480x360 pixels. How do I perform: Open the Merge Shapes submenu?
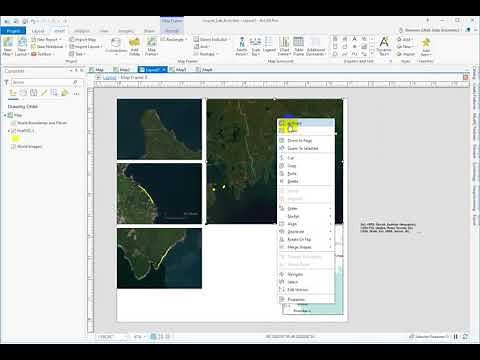[306, 247]
